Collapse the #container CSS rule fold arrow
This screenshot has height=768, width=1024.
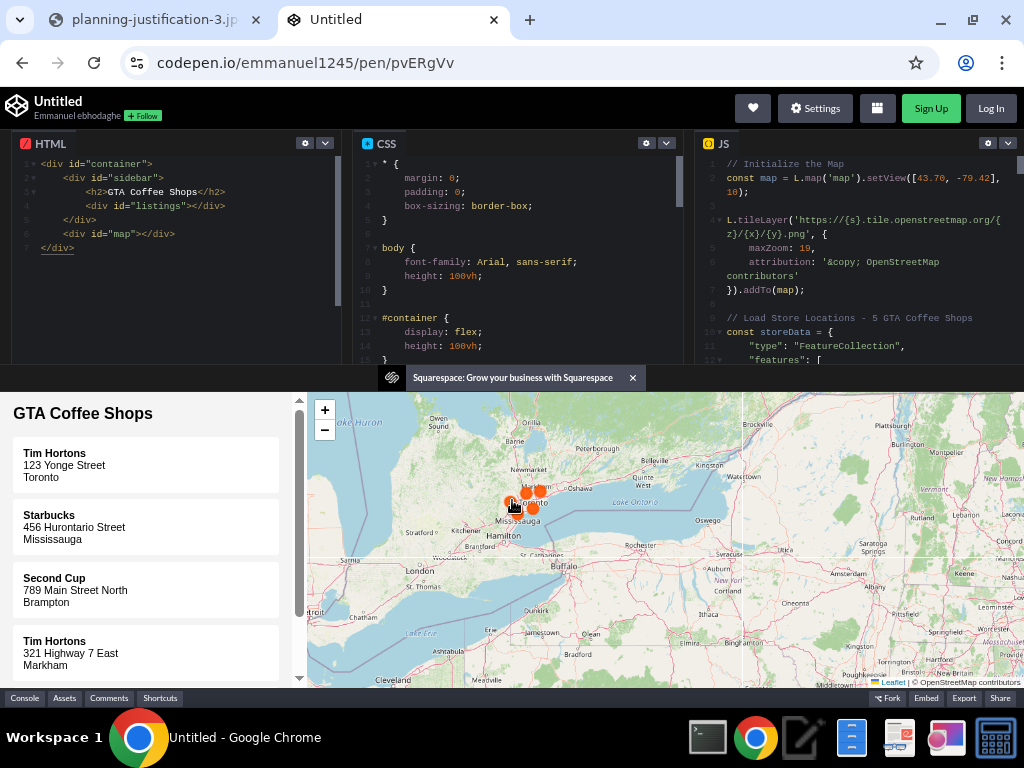click(x=375, y=318)
